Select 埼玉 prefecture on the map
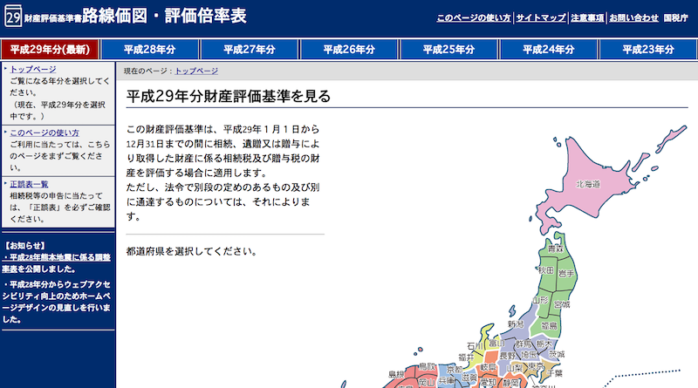This screenshot has width=698, height=388. 530,355
